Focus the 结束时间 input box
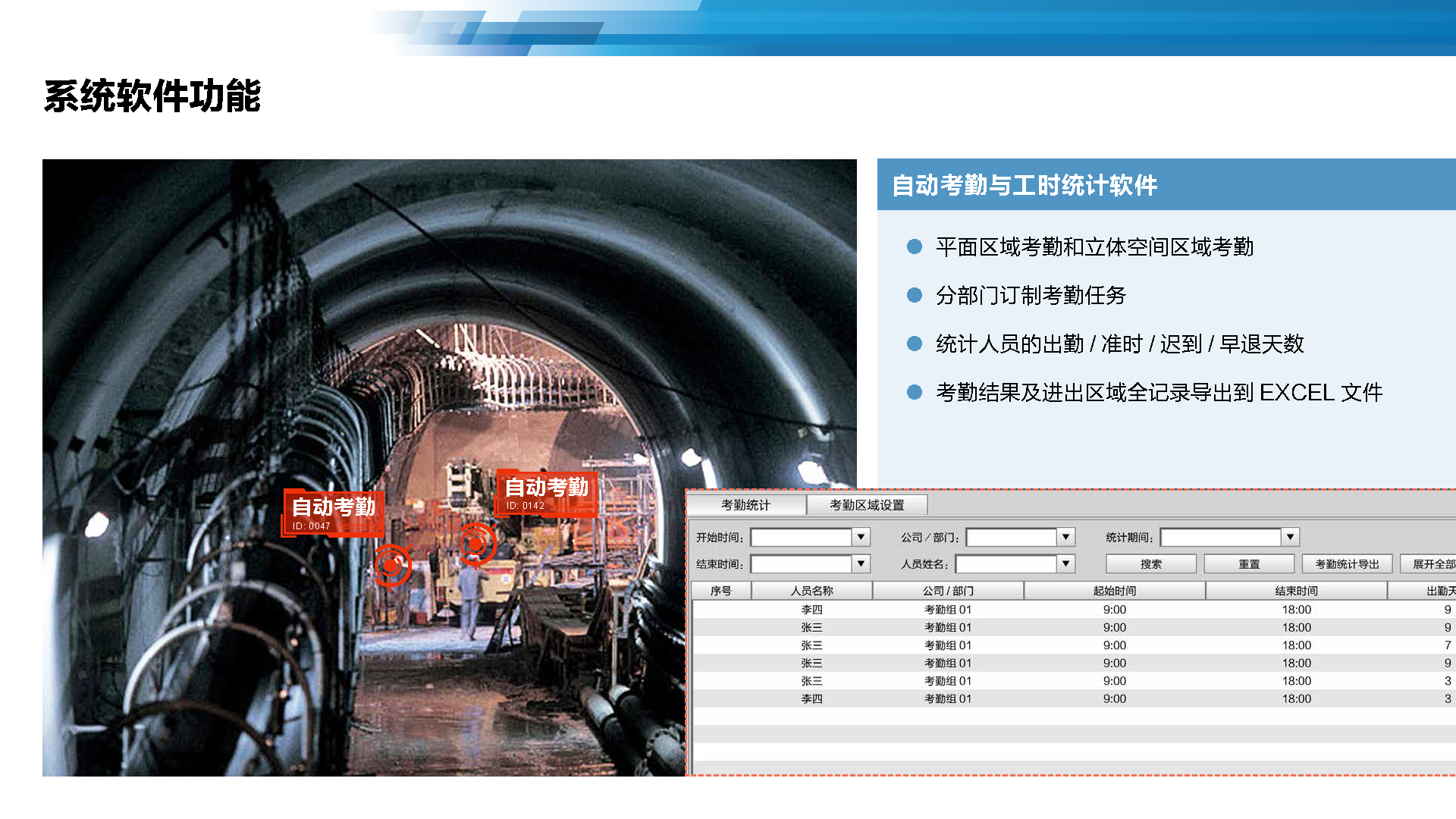 click(x=801, y=563)
